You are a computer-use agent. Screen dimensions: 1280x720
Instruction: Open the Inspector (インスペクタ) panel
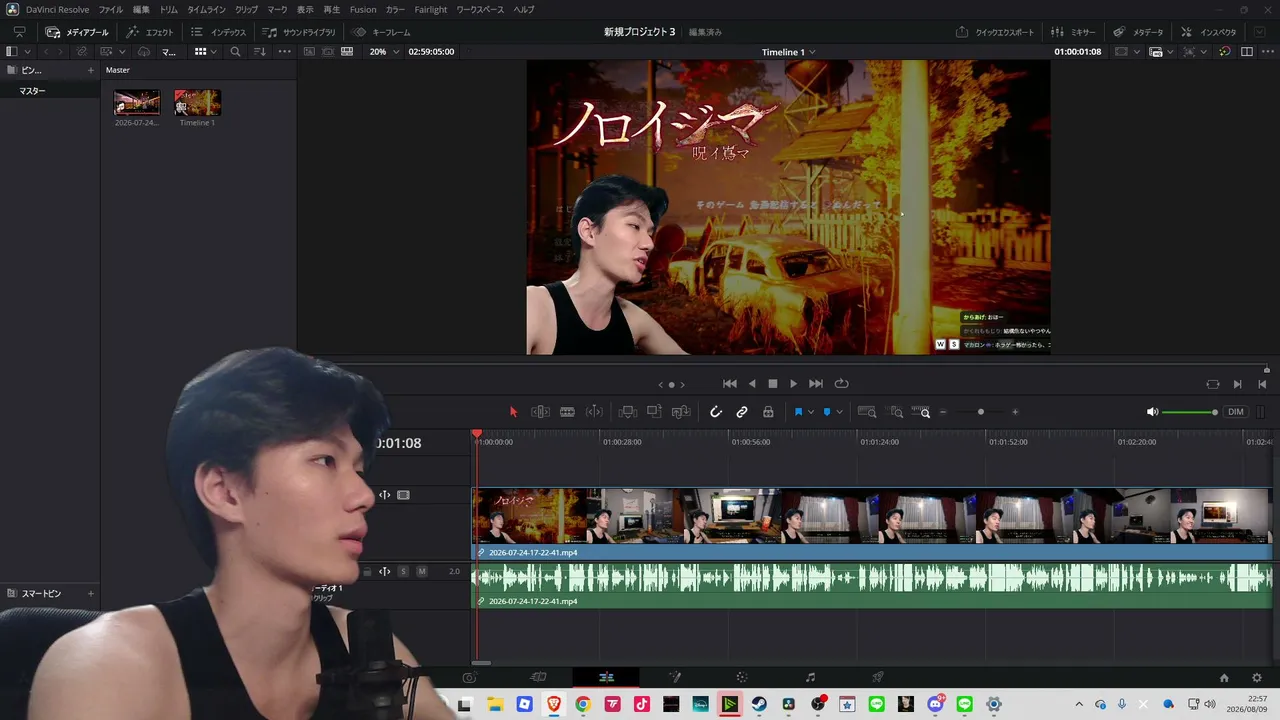pos(1208,32)
